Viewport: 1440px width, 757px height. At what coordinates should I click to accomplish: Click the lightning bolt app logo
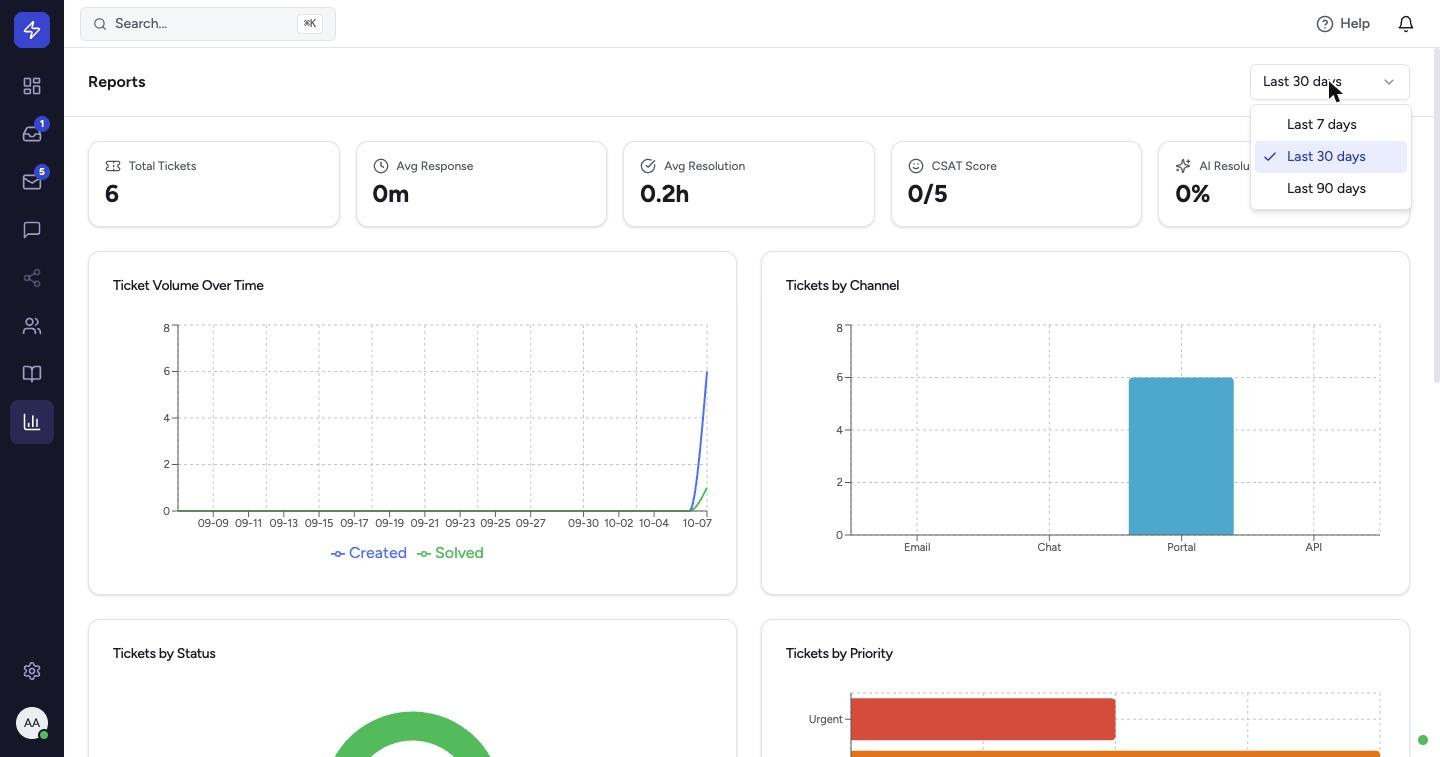click(32, 30)
